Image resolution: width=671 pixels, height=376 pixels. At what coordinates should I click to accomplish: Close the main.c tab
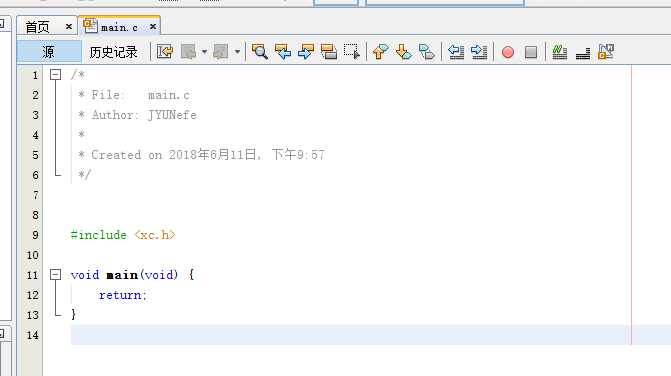click(153, 27)
